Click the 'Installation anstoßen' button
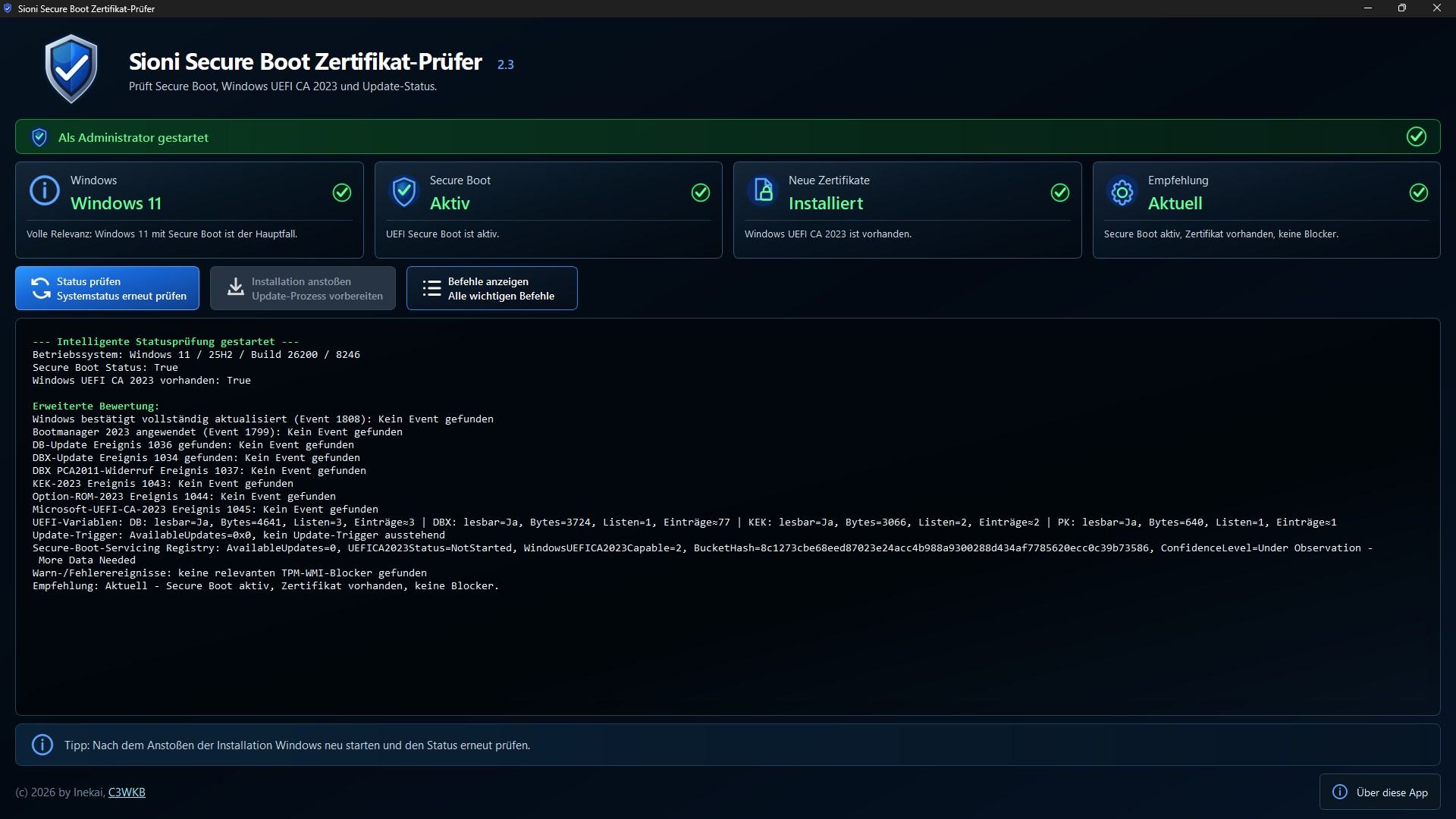The width and height of the screenshot is (1456, 819). (303, 288)
